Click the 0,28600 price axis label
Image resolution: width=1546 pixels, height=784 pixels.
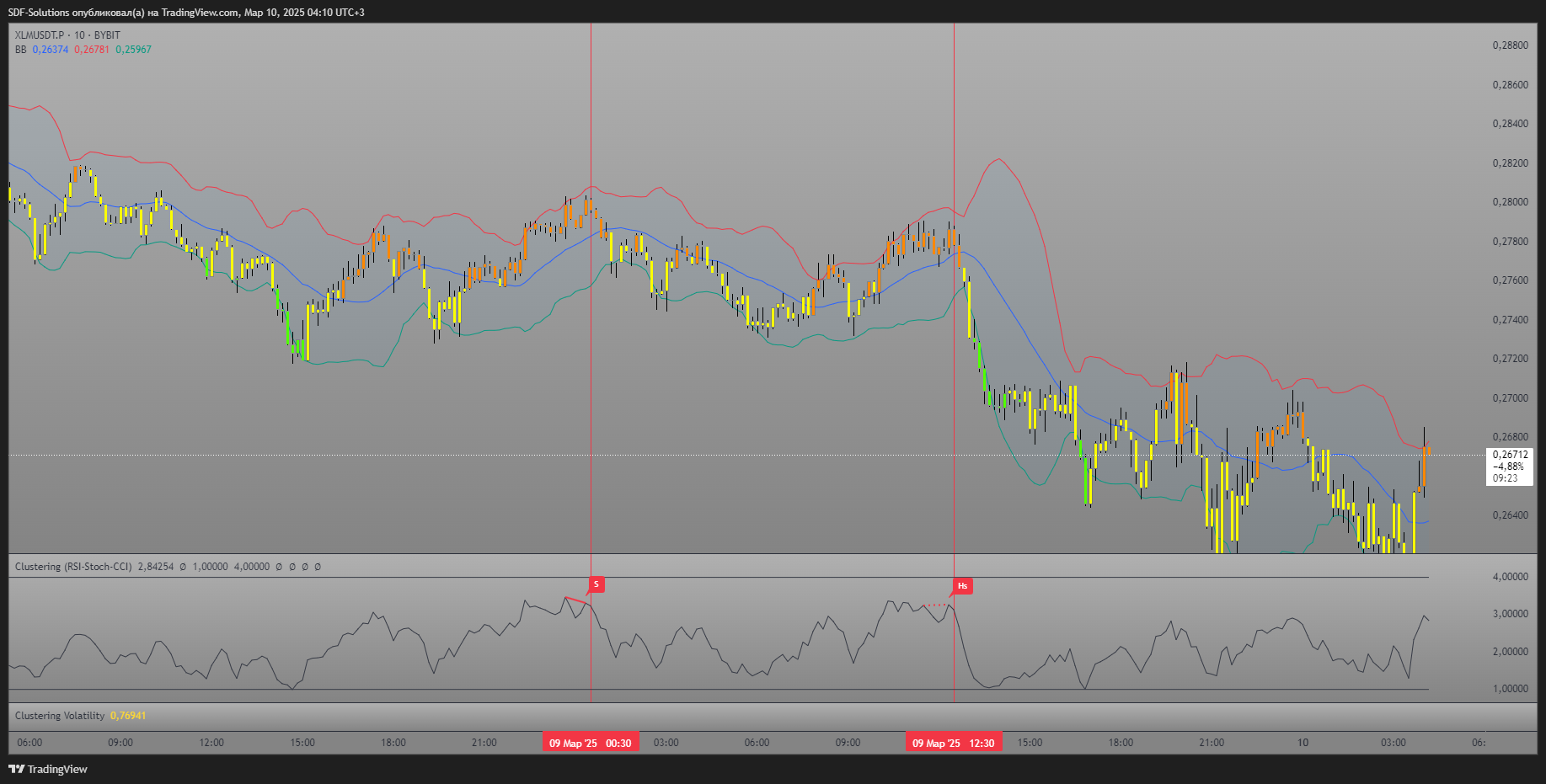tap(1510, 85)
